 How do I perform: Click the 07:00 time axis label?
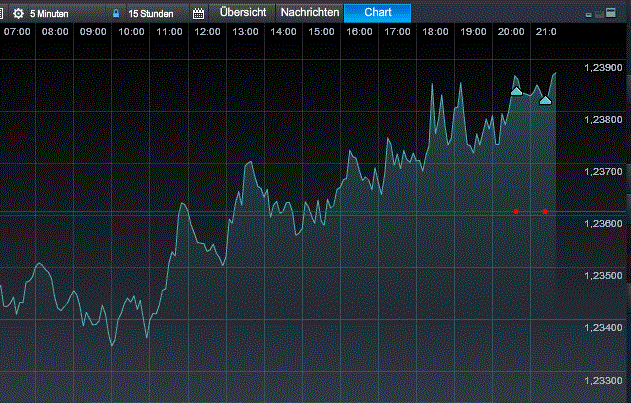pos(17,32)
